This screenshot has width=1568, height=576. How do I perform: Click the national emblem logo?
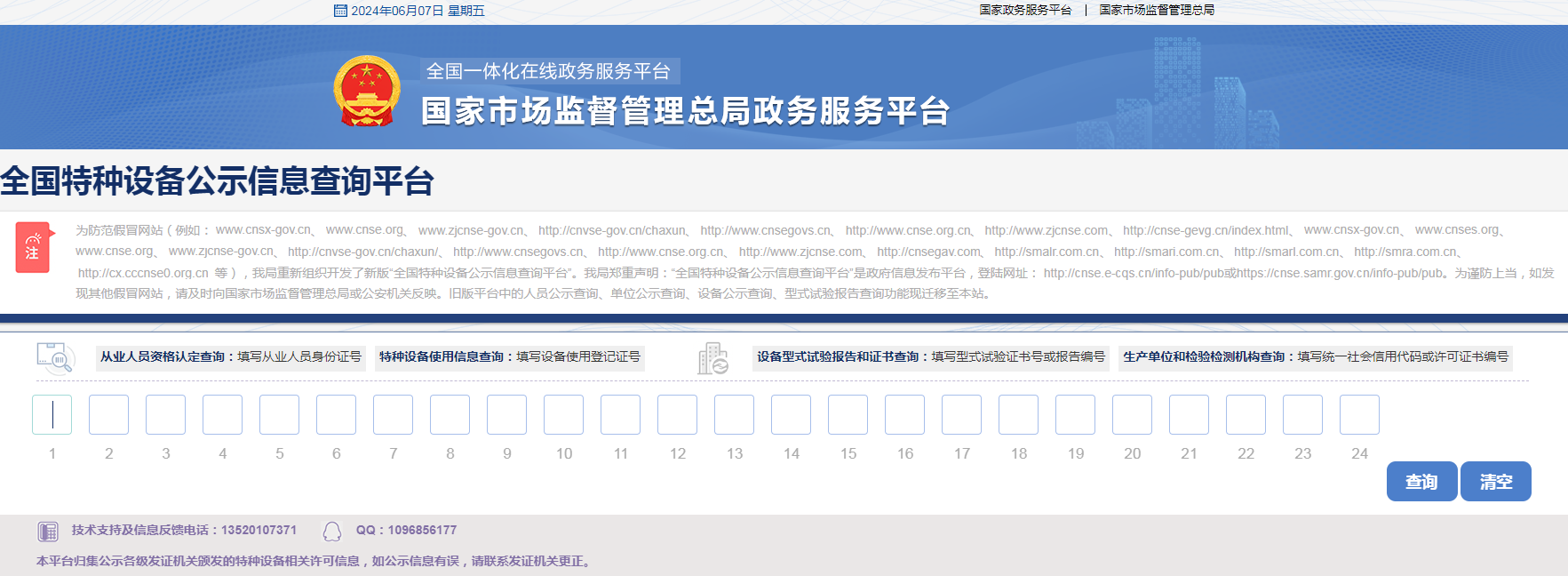[x=367, y=91]
